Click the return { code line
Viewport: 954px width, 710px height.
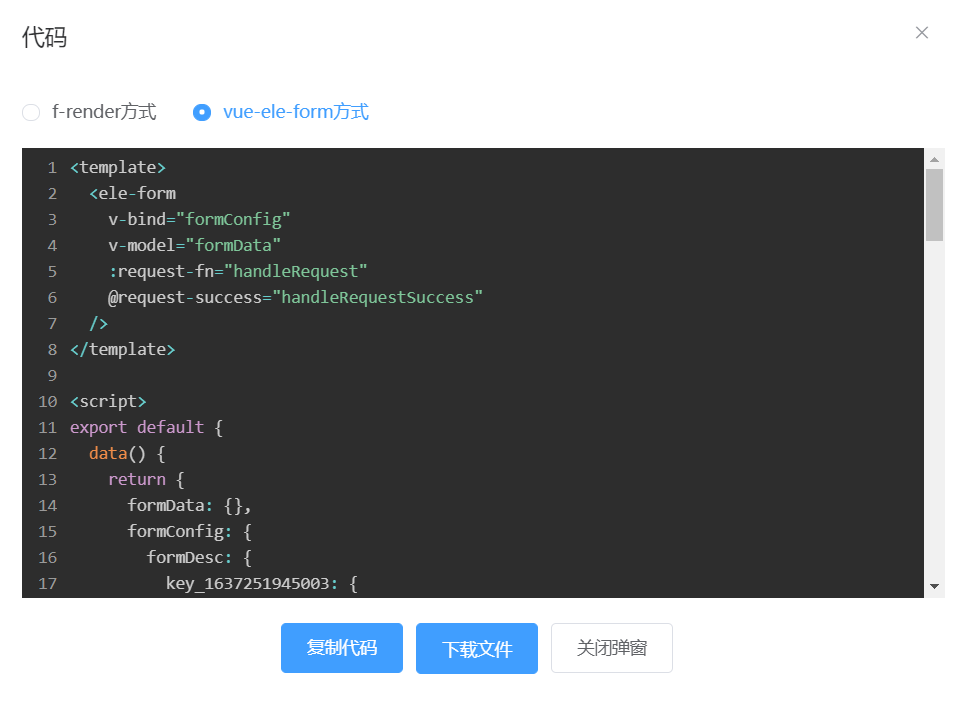(146, 480)
